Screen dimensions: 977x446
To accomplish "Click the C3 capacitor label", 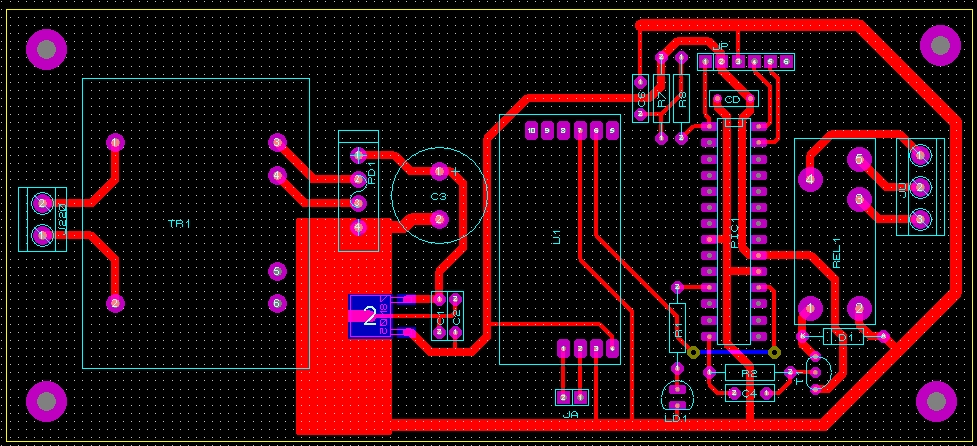I will tap(439, 196).
